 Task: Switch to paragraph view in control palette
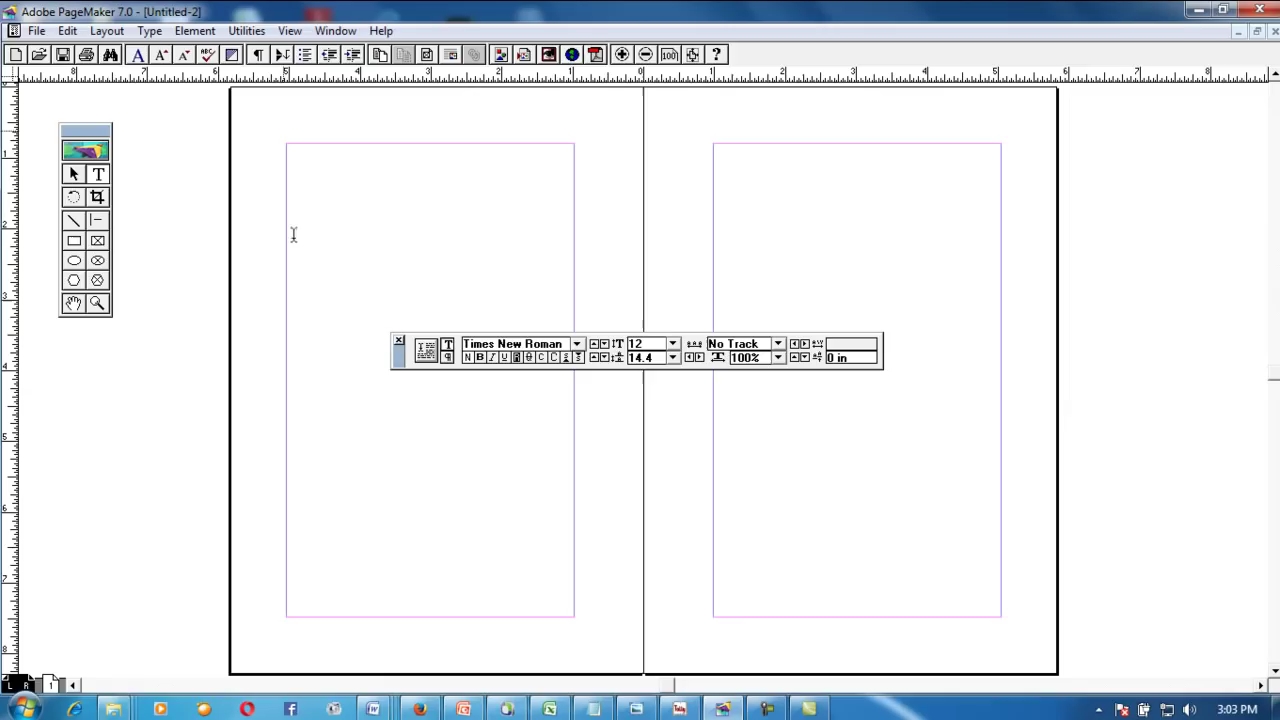(448, 357)
